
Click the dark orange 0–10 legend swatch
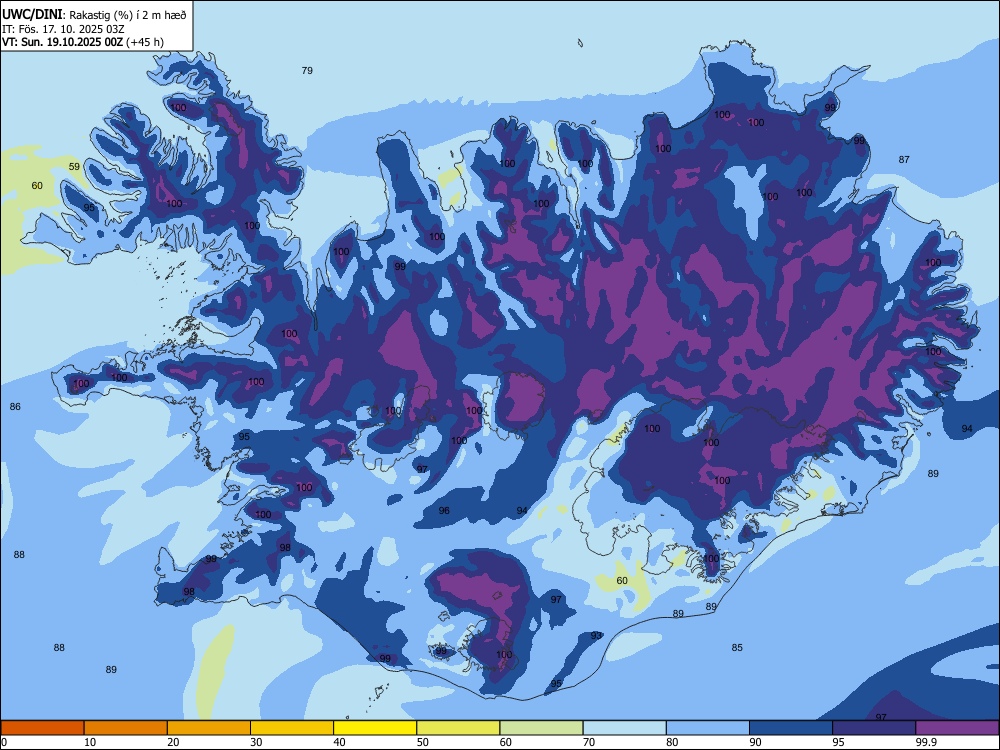(x=42, y=728)
